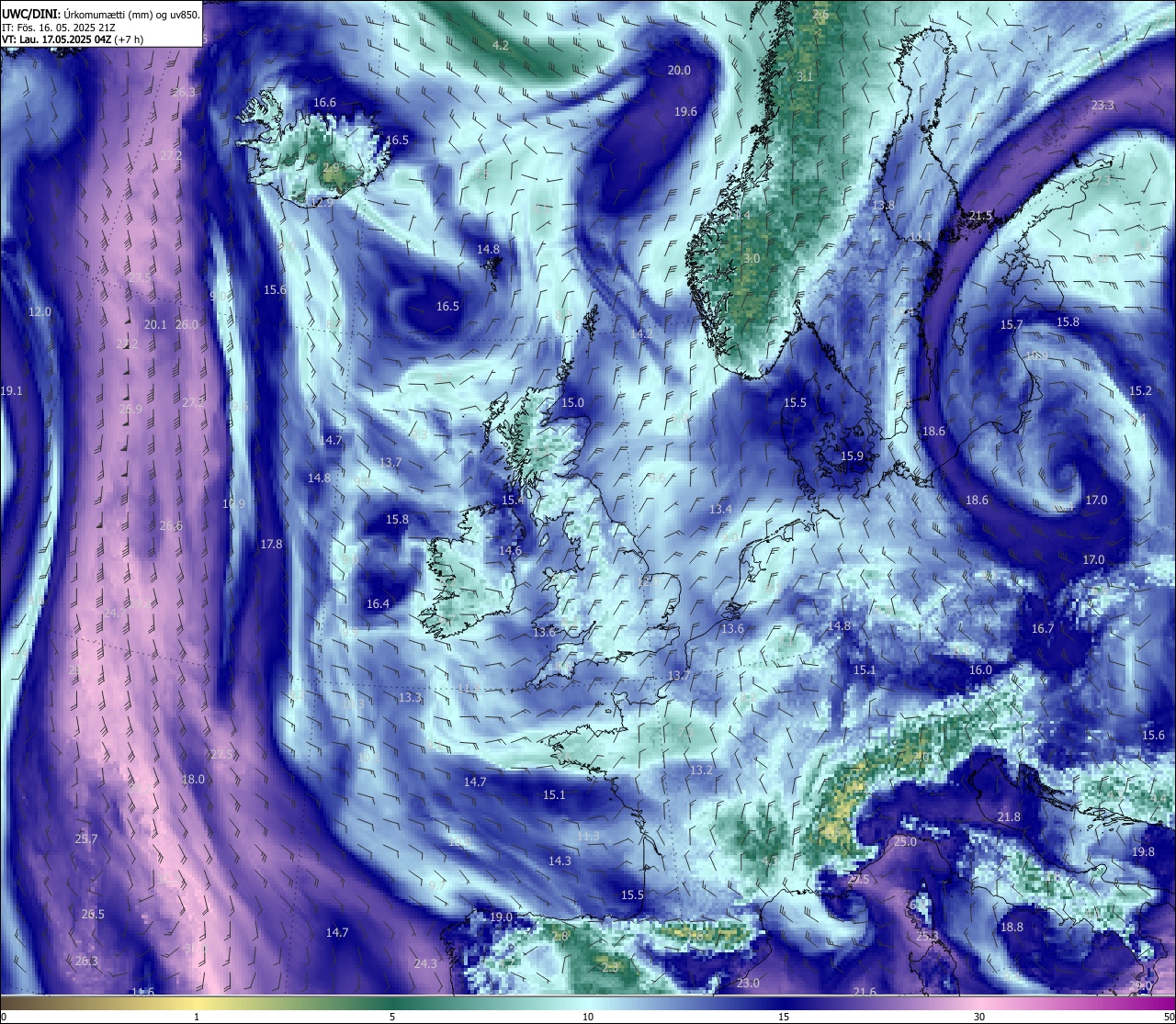Click the value 13.3 on the map
This screenshot has width=1176, height=1024.
pyautogui.click(x=410, y=698)
